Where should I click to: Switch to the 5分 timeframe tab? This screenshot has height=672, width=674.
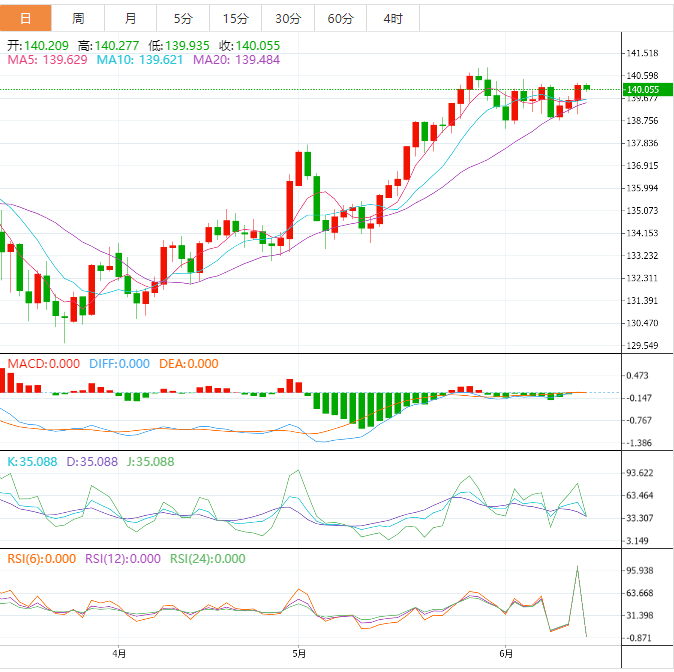click(x=183, y=18)
